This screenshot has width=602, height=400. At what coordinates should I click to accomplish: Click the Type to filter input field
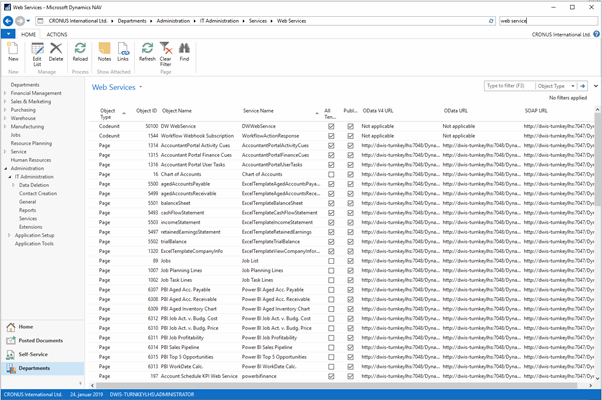[506, 87]
